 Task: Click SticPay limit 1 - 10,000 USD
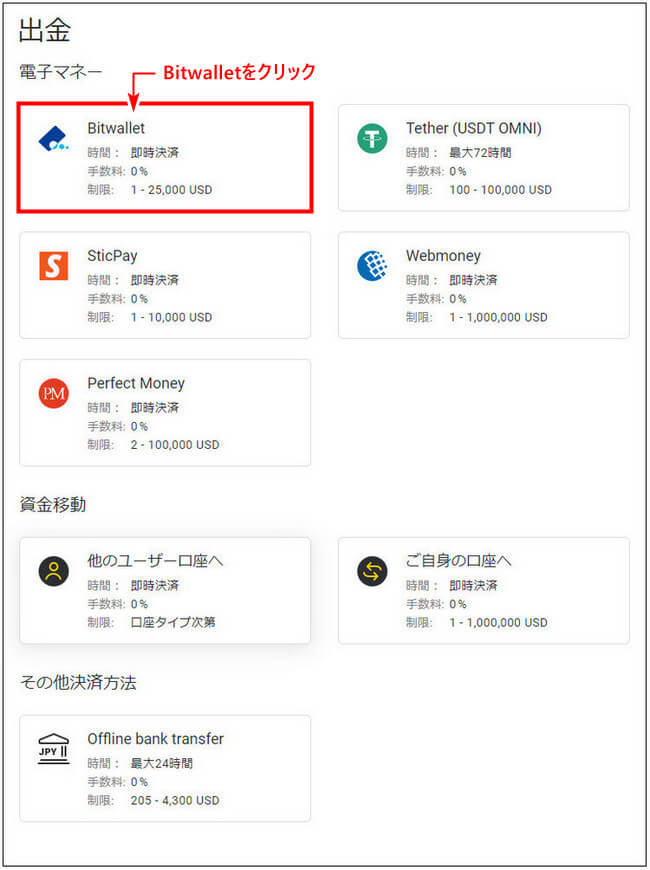172,317
